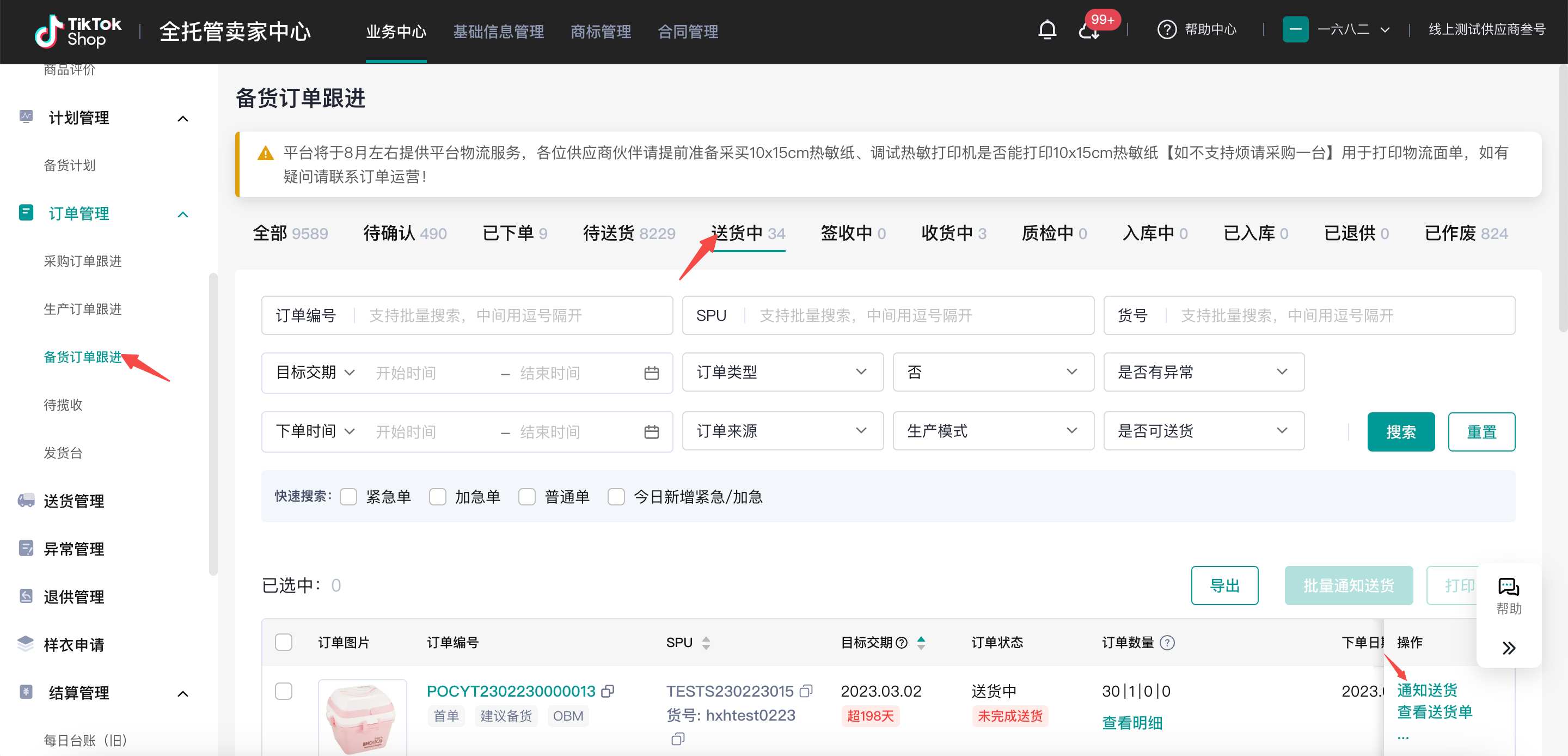Switch to the 待确认 490 tab
Viewport: 1568px width, 756px height.
tap(405, 233)
